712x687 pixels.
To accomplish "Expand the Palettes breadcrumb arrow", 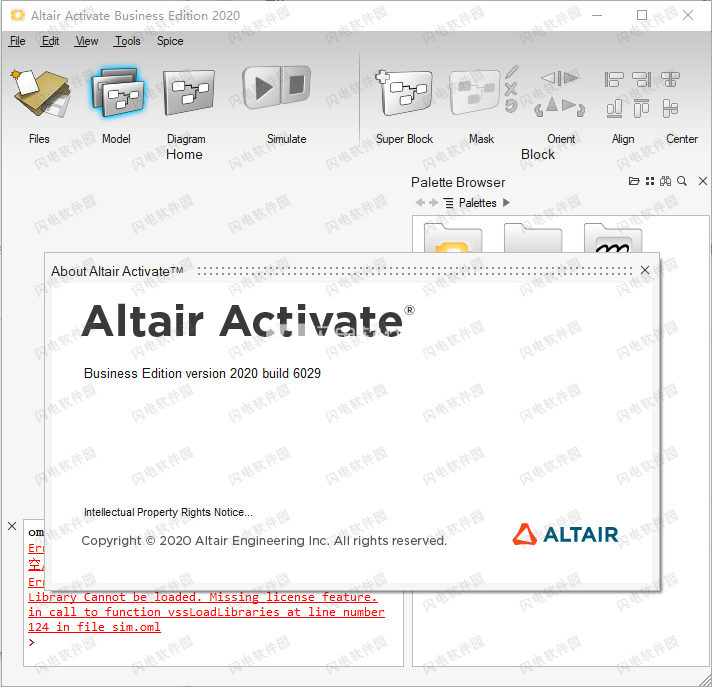I will [506, 203].
